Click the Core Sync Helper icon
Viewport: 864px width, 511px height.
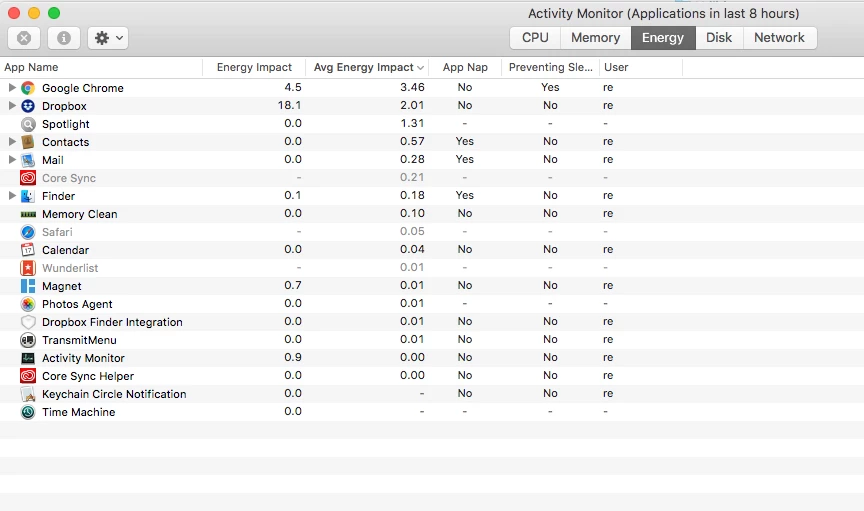[x=28, y=376]
